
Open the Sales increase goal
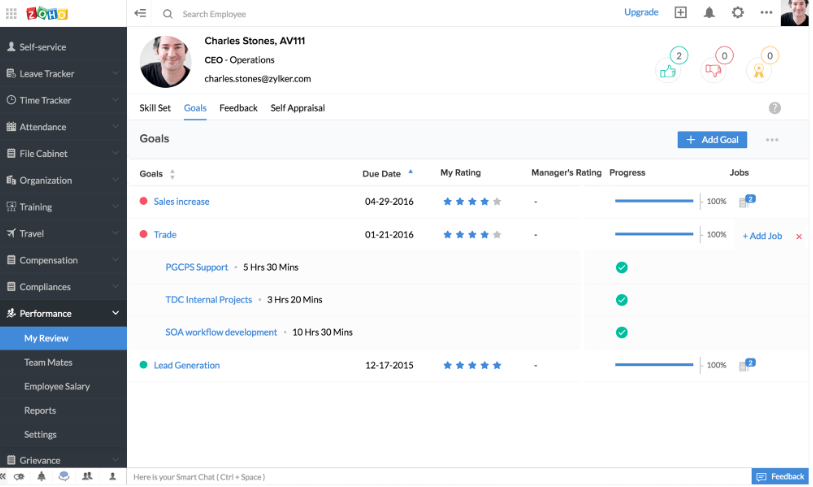(181, 201)
